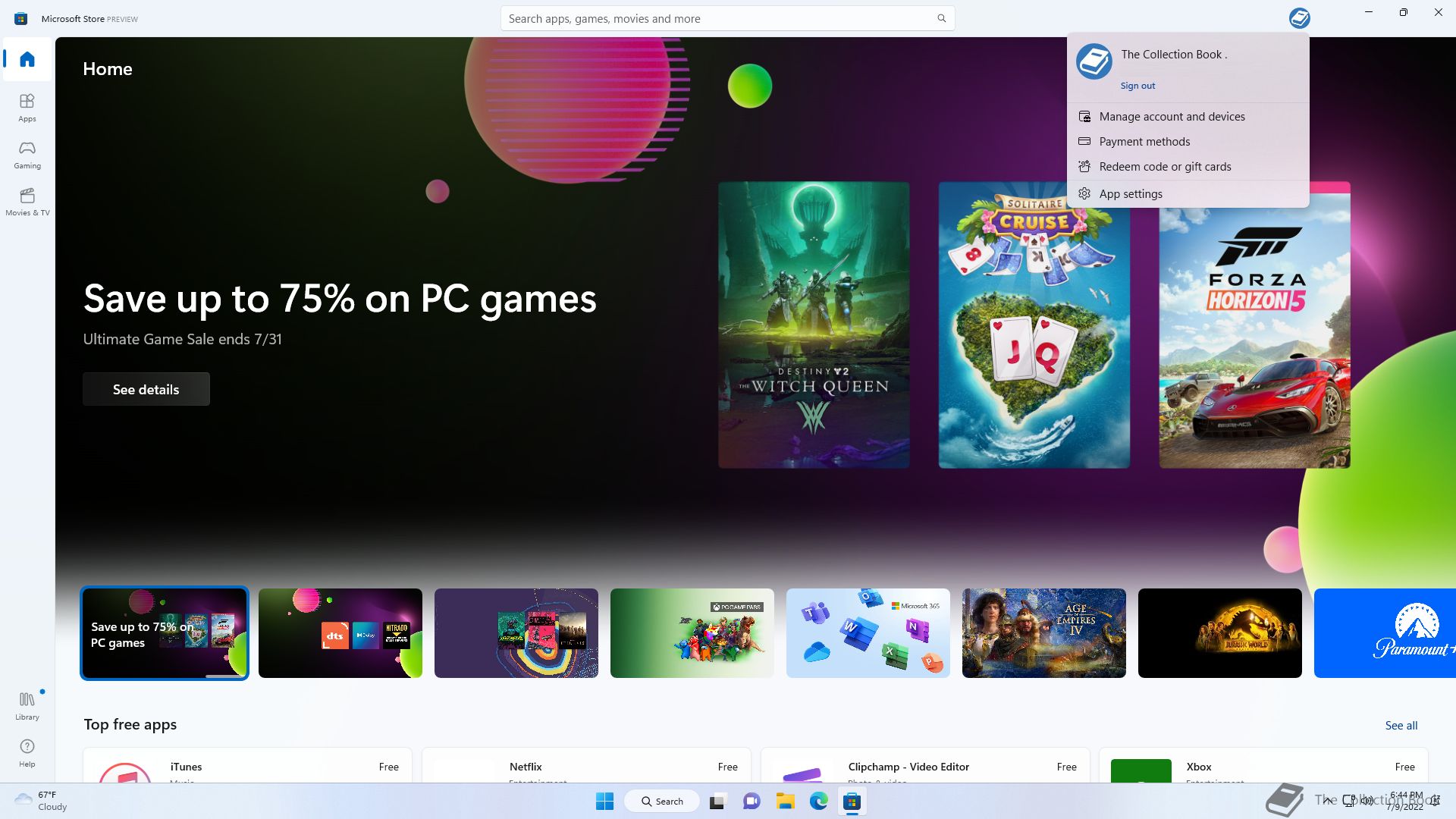Open the Library in the sidebar

pyautogui.click(x=27, y=705)
